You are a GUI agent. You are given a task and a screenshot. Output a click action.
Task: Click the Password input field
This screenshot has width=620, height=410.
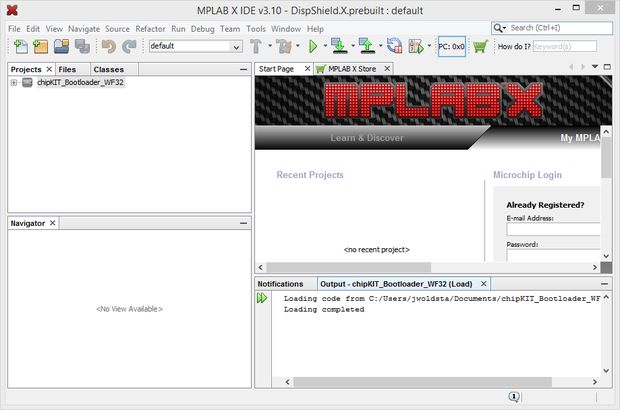(553, 255)
